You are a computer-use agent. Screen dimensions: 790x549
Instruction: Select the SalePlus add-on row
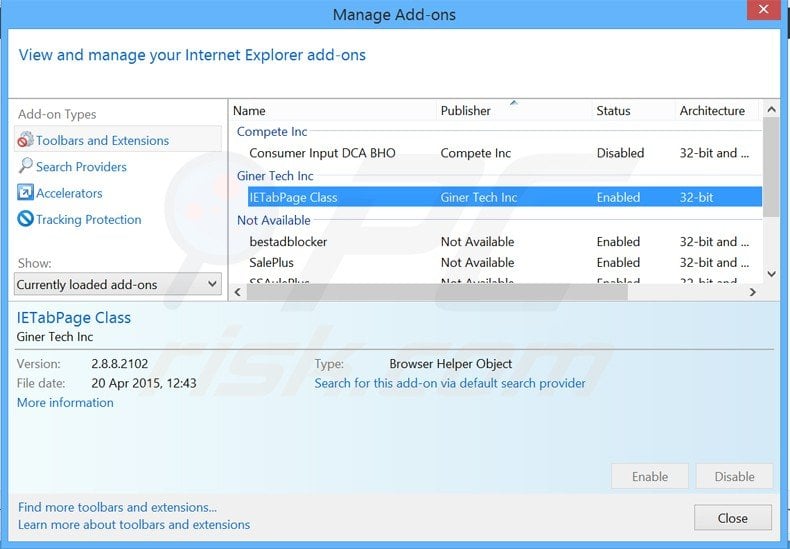pyautogui.click(x=504, y=262)
